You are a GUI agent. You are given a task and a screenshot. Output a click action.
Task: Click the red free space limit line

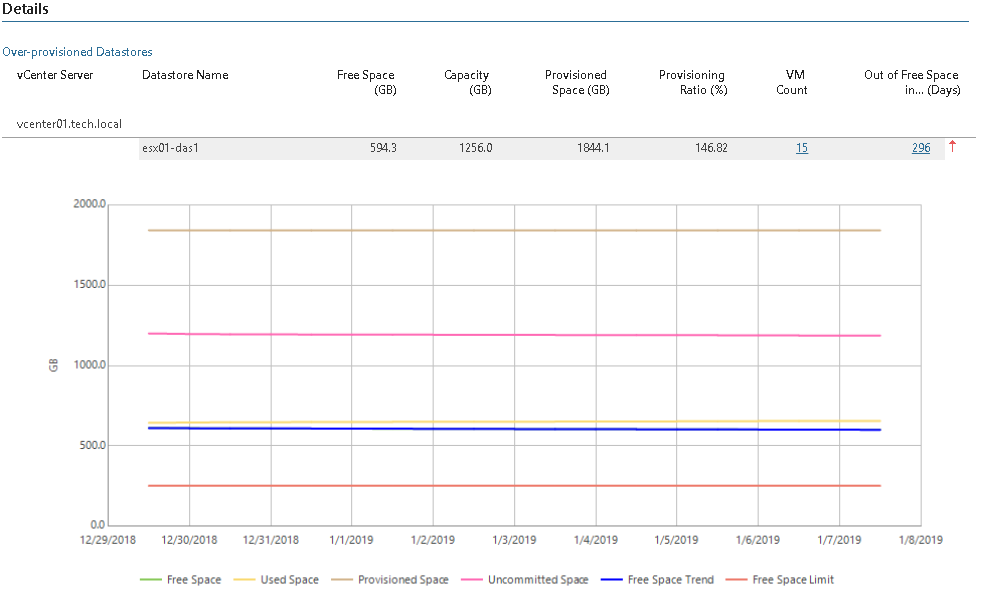[x=514, y=486]
